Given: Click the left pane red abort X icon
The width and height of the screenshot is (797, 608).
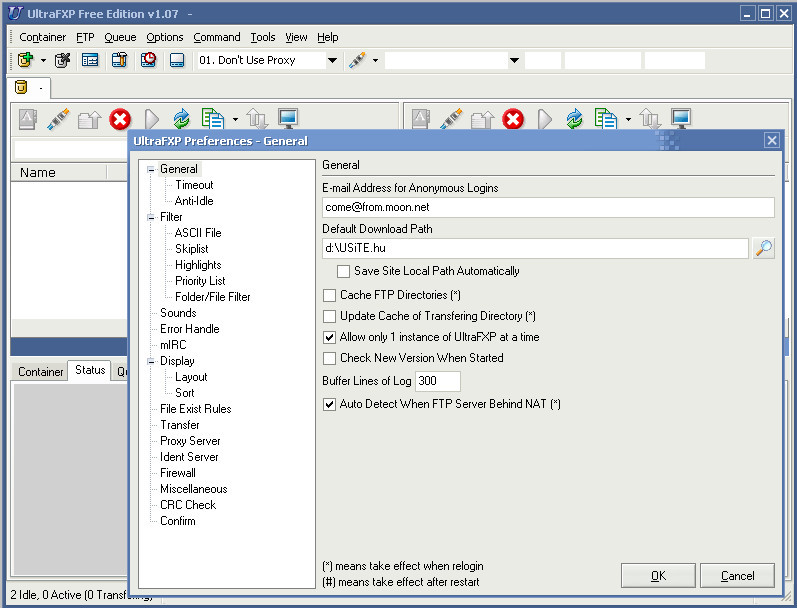Looking at the screenshot, I should click(x=120, y=119).
